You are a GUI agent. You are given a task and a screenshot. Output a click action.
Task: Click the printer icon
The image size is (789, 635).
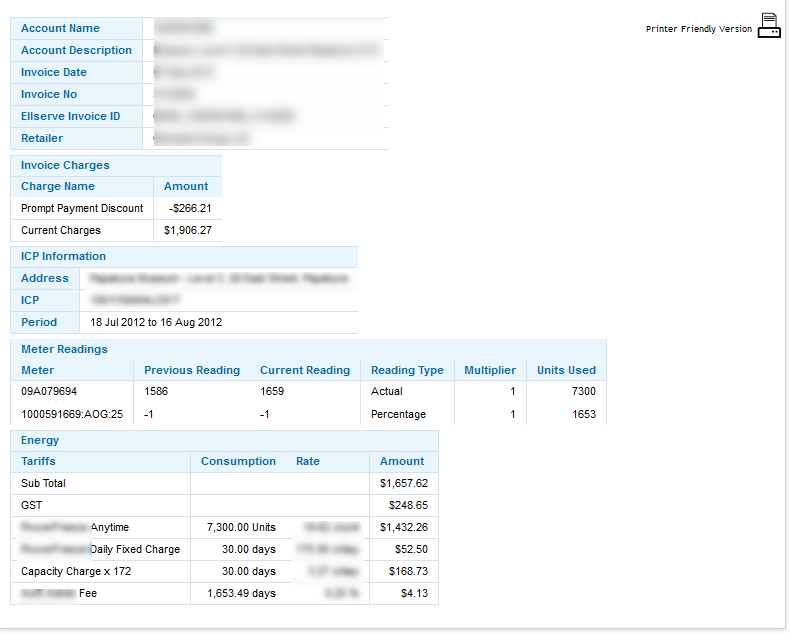[x=768, y=26]
